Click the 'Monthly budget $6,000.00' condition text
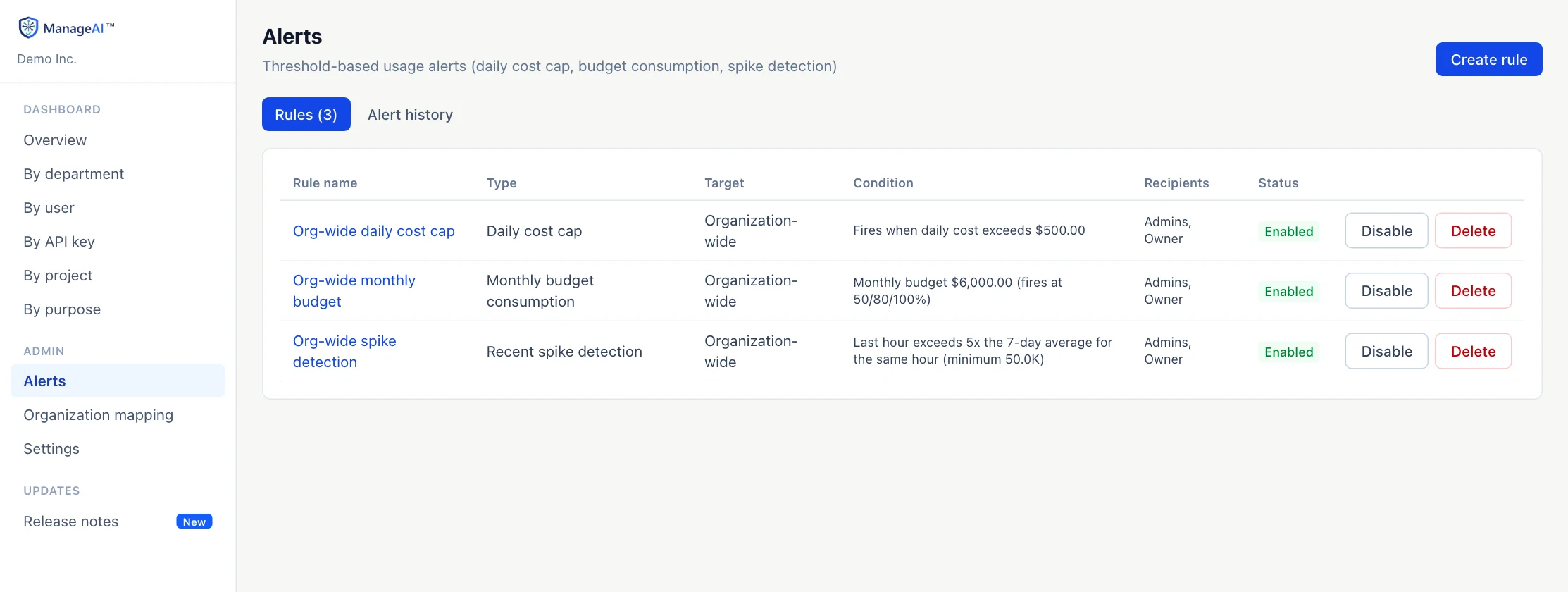Image resolution: width=1568 pixels, height=592 pixels. [x=957, y=291]
